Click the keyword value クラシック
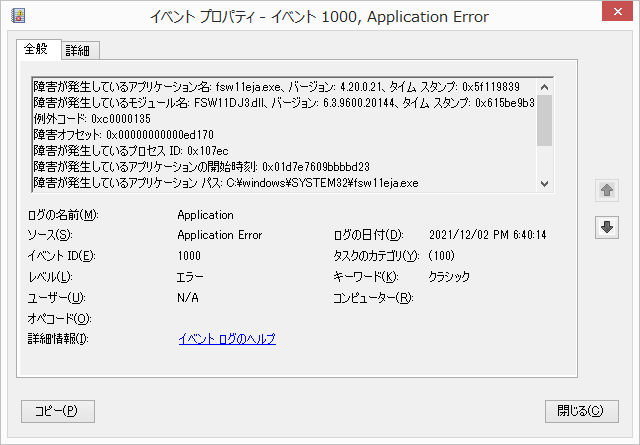 tap(449, 277)
